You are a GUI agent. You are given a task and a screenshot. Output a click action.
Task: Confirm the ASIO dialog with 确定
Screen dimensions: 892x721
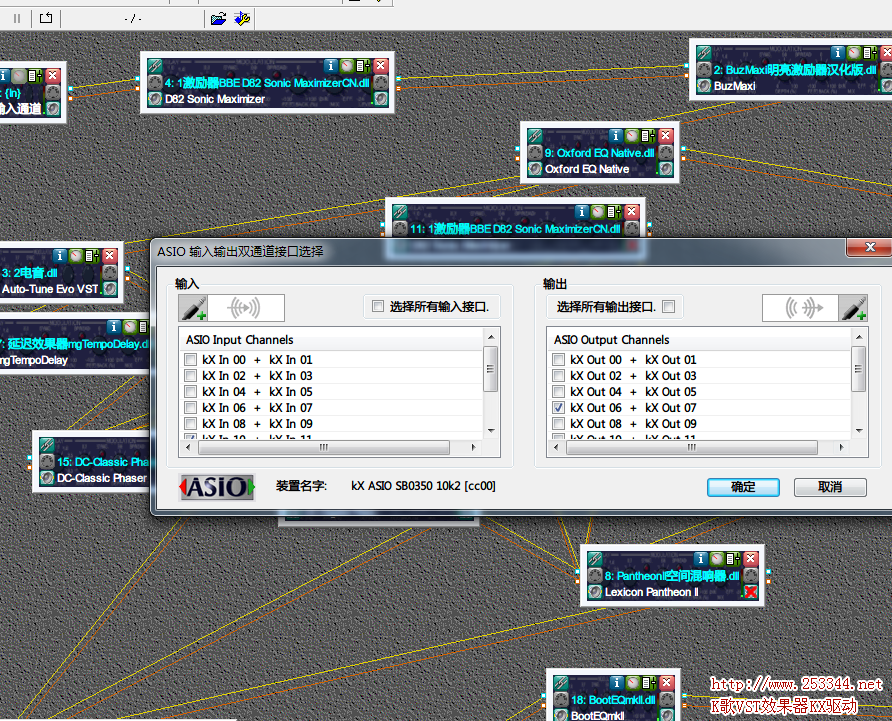743,487
